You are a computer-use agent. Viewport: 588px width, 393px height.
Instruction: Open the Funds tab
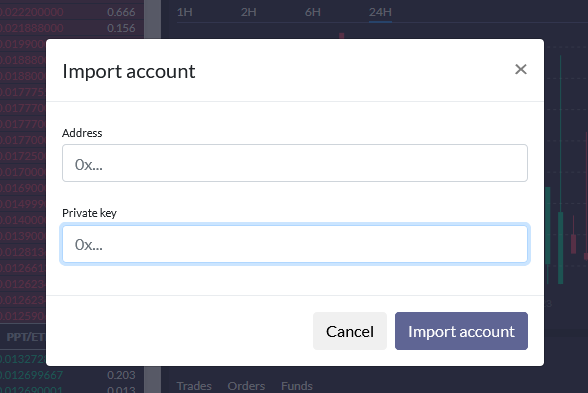(297, 386)
